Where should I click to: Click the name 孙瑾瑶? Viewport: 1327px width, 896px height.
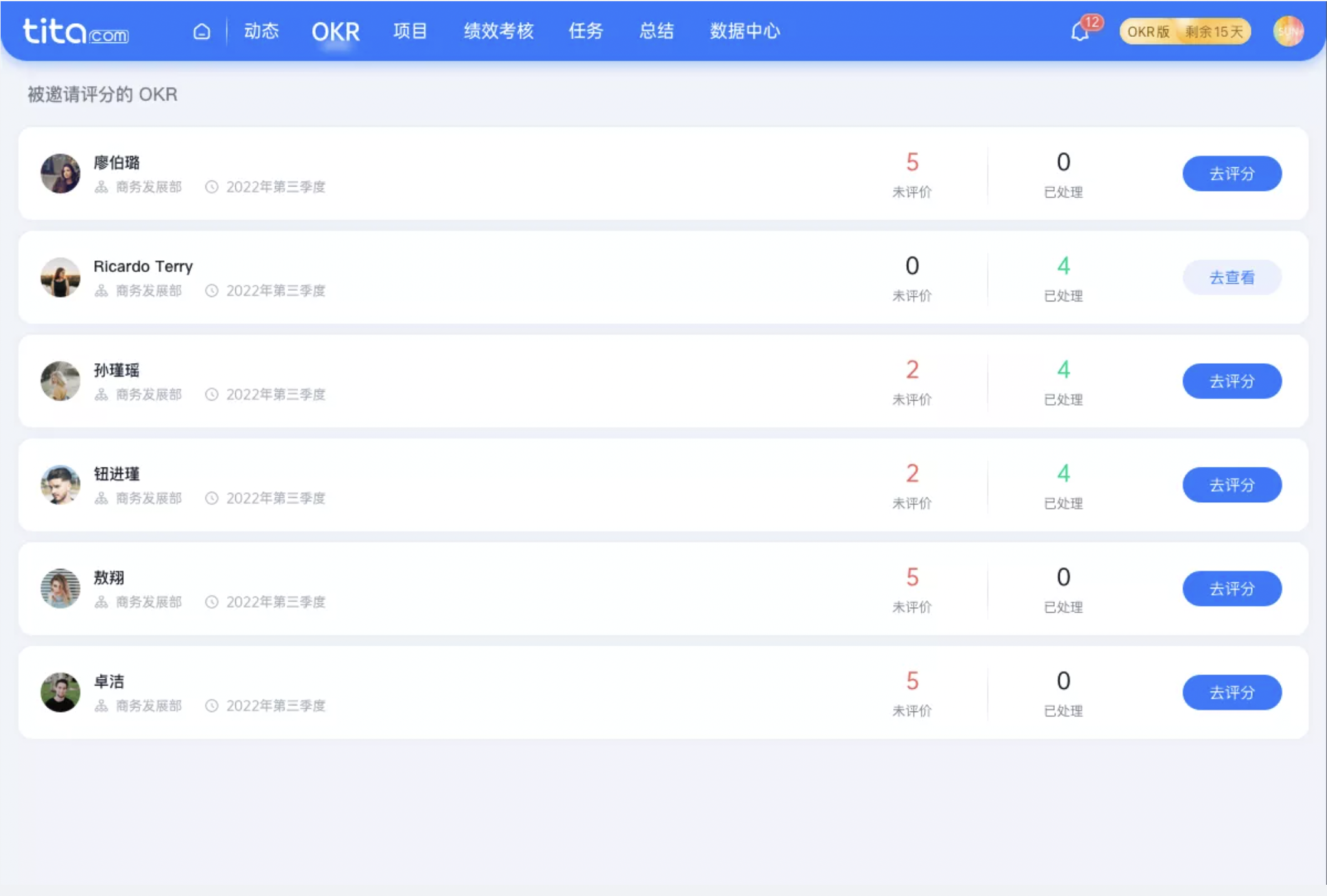[117, 370]
